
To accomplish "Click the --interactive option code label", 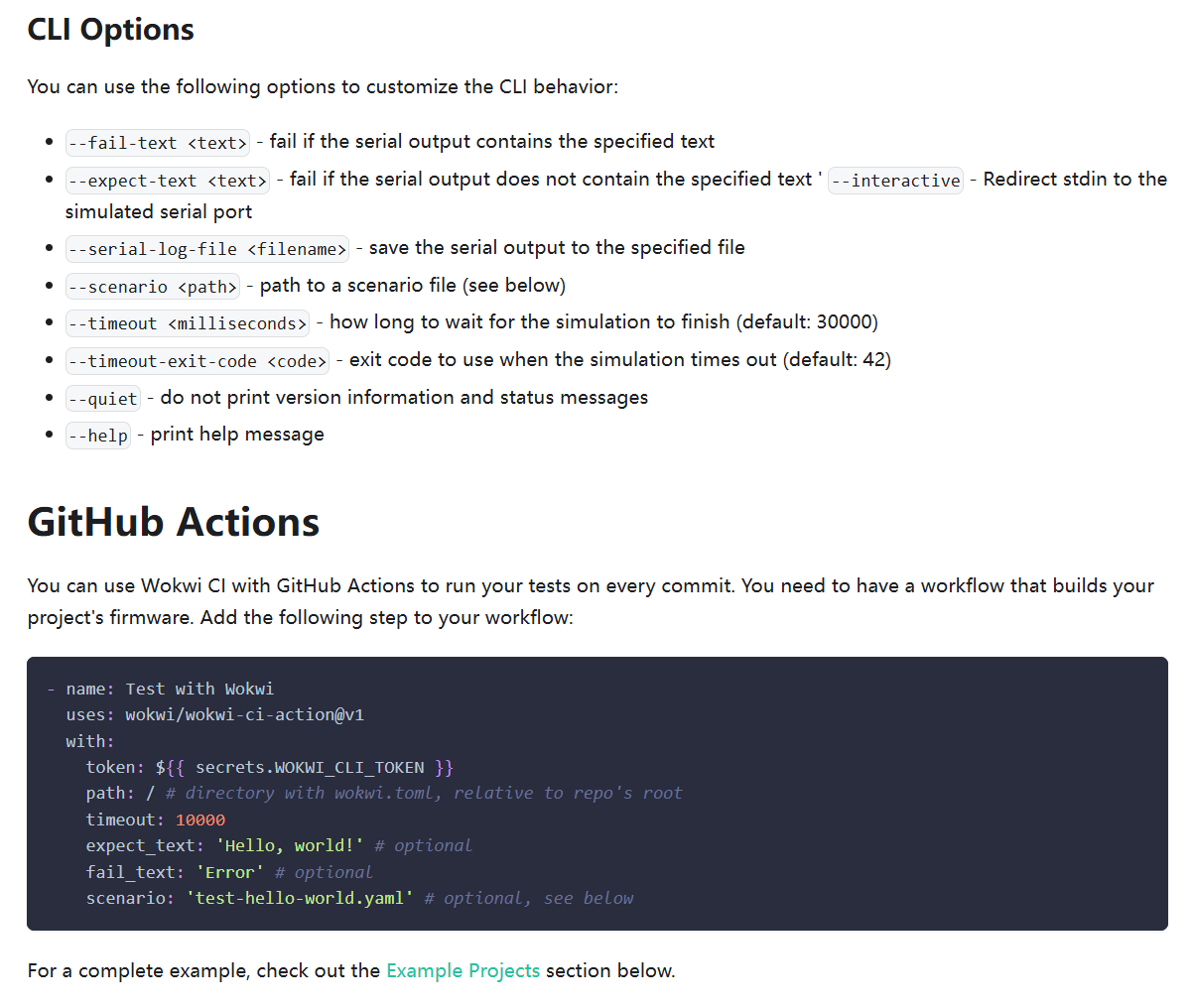I will point(895,181).
